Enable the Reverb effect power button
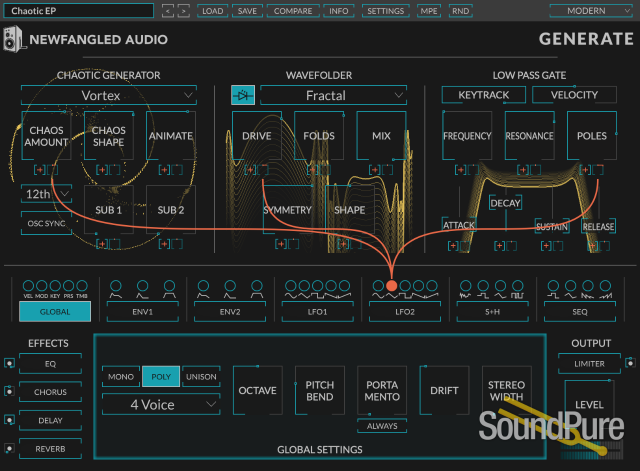Image resolution: width=640 pixels, height=471 pixels. (x=8, y=448)
